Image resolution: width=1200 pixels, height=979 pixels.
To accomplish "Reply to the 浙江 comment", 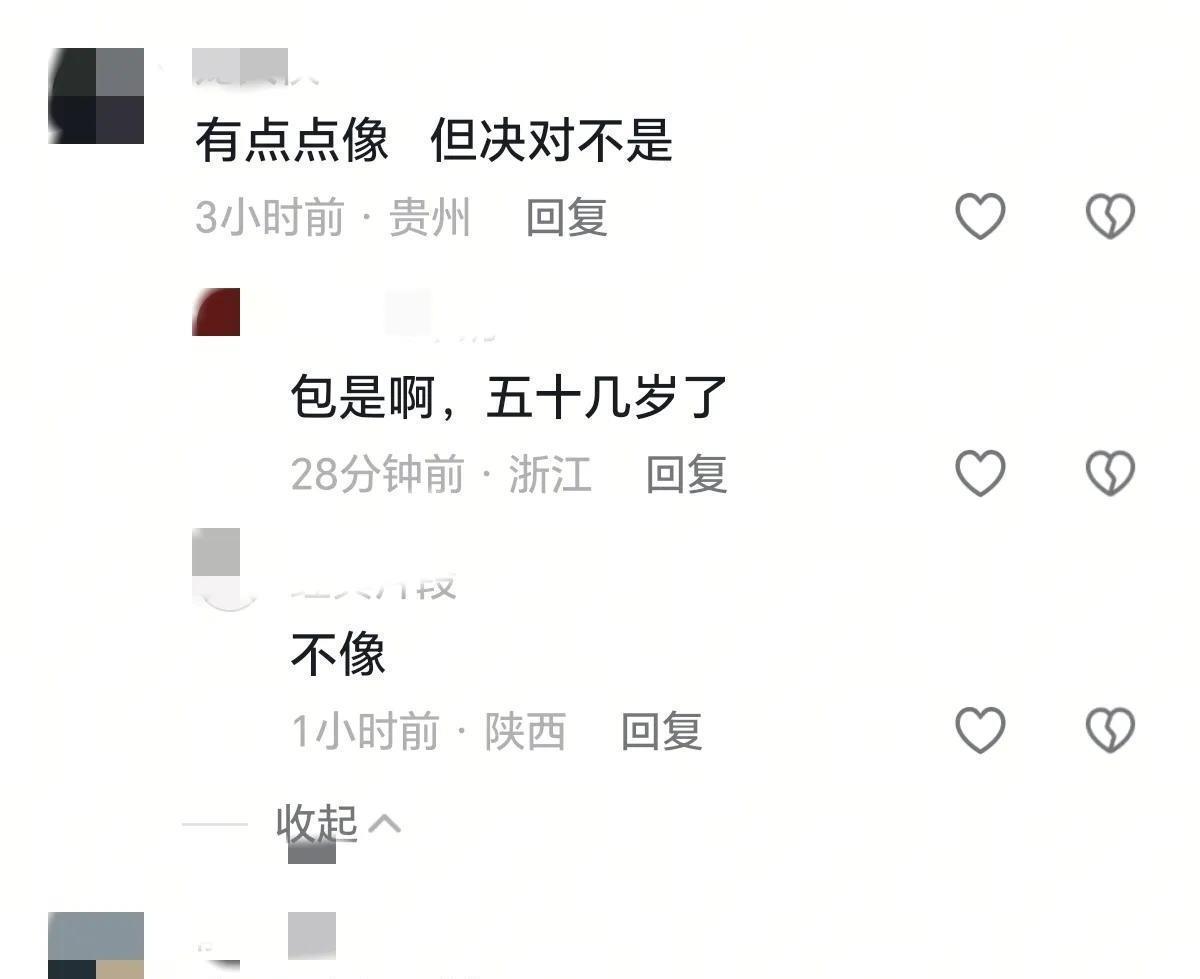I will pyautogui.click(x=686, y=474).
